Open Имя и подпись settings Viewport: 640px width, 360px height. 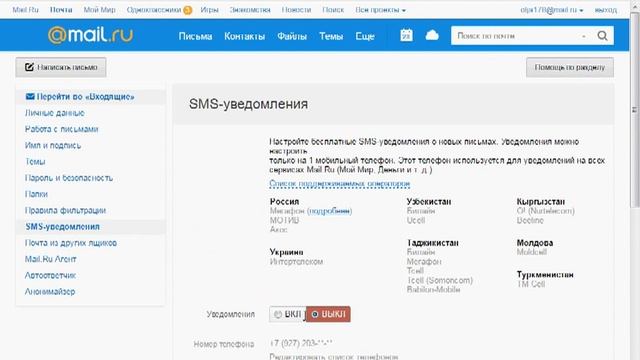pos(53,146)
